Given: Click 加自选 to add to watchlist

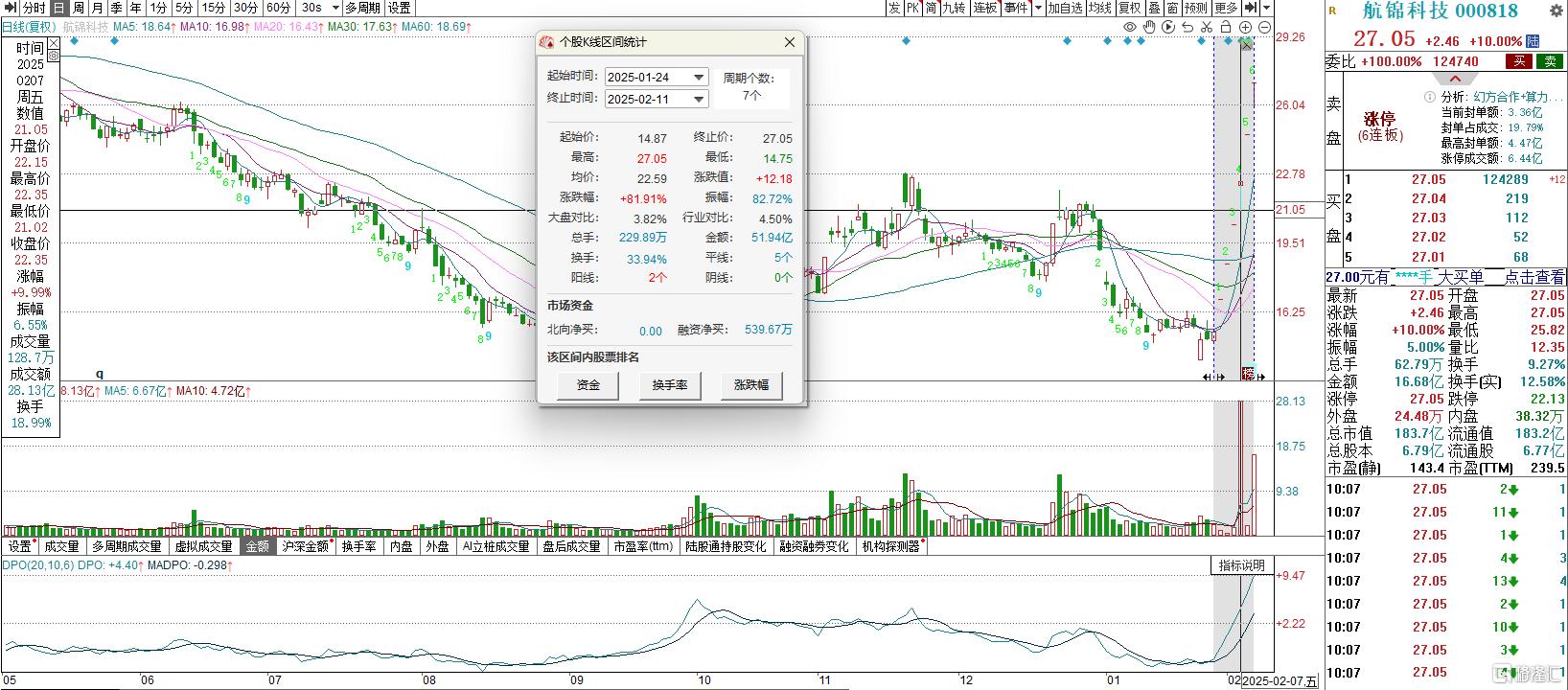Looking at the screenshot, I should [x=1065, y=8].
